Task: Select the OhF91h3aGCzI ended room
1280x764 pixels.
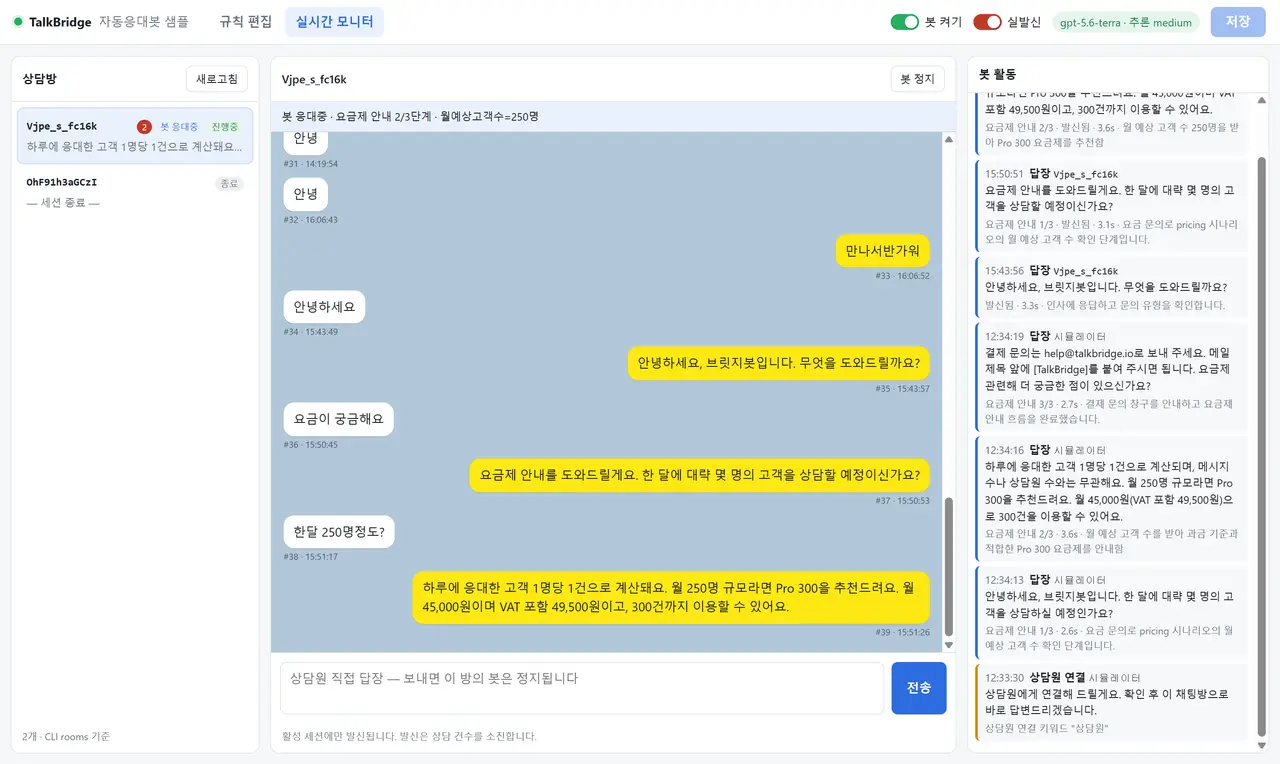Action: (135, 193)
